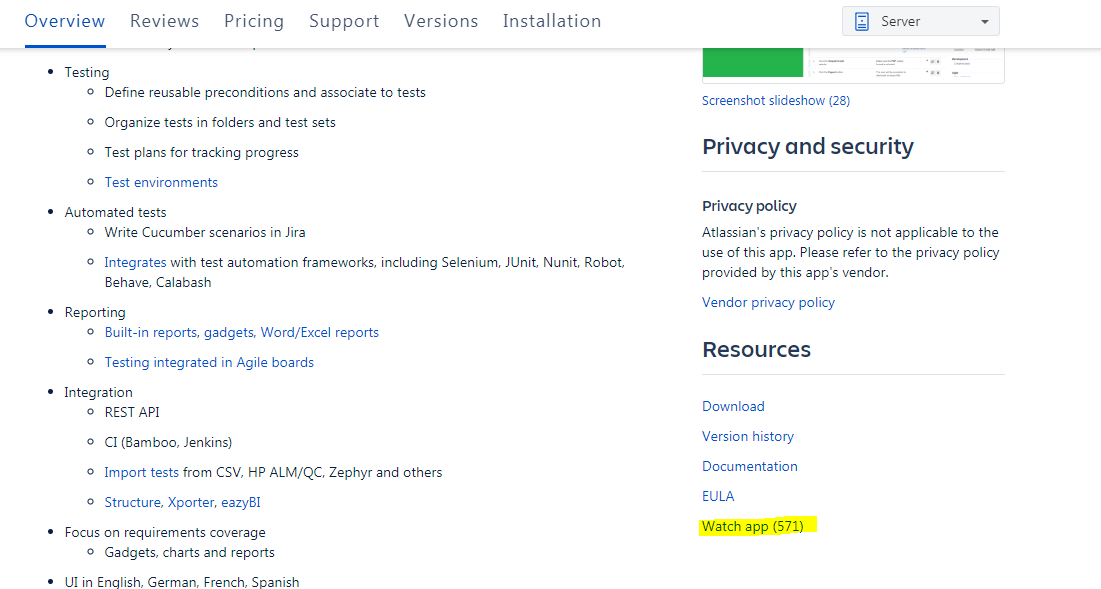1101x589 pixels.
Task: Open the Server hosting type dropdown
Action: point(985,20)
